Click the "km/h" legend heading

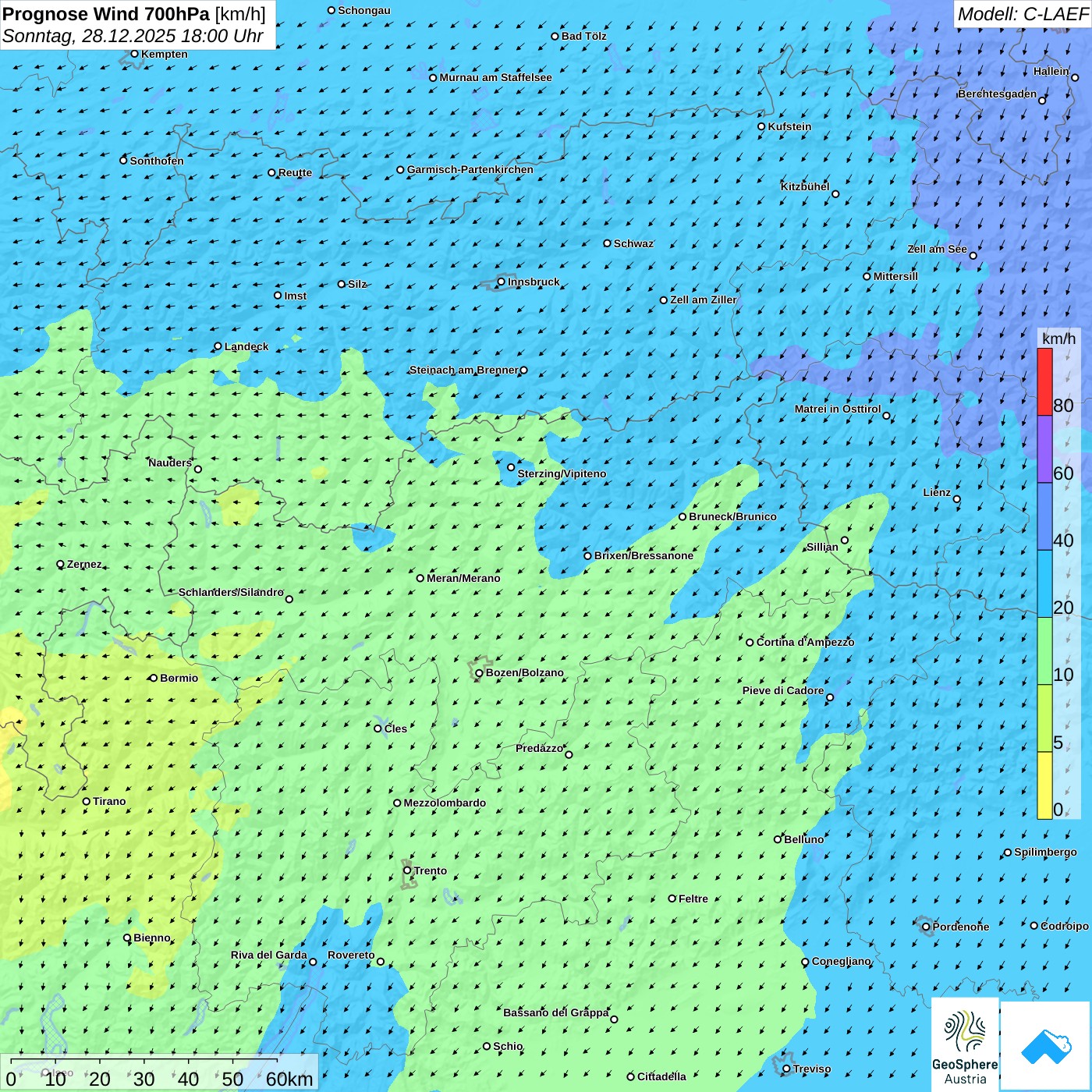pyautogui.click(x=1058, y=338)
